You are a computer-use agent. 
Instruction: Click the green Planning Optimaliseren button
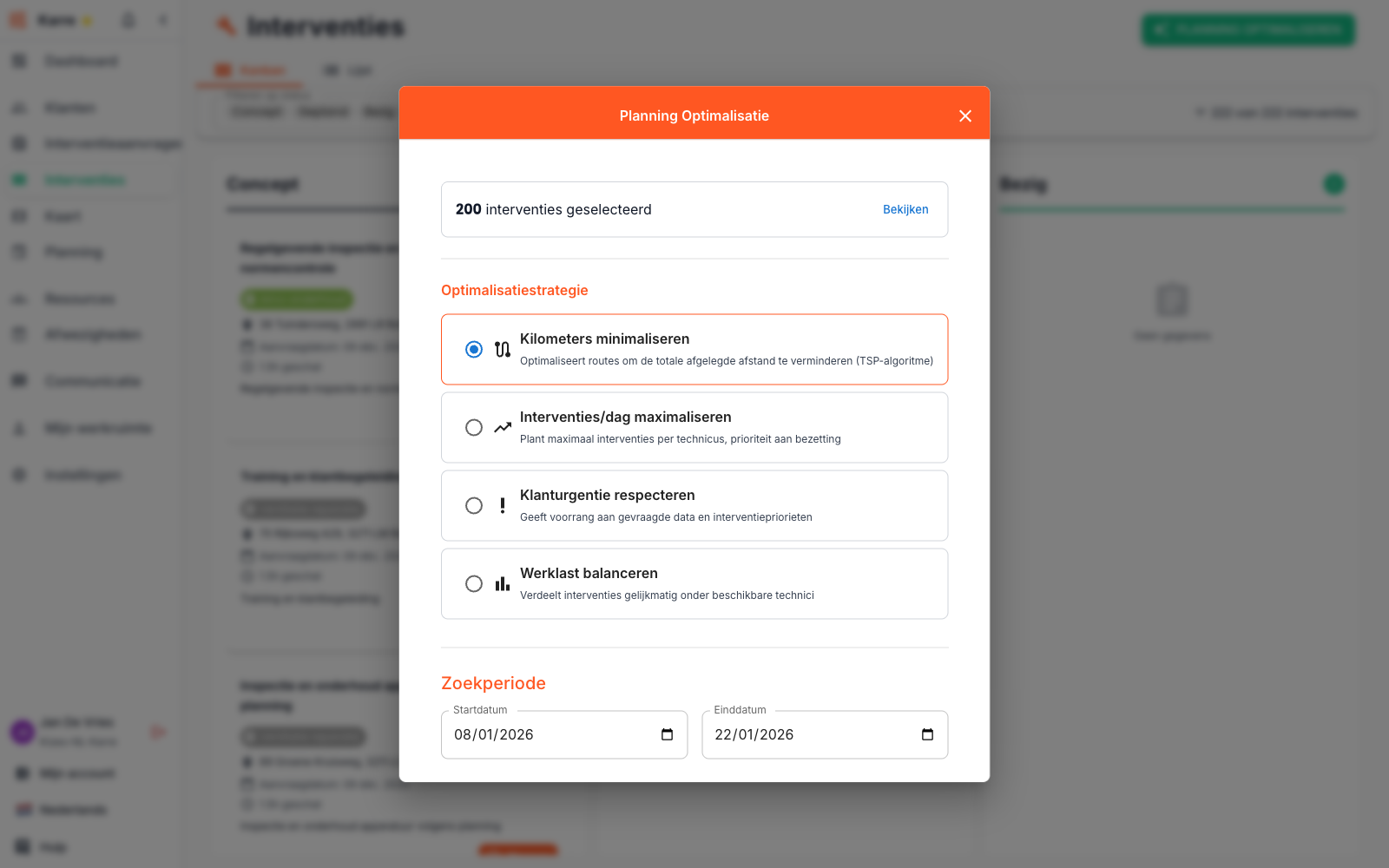(x=1247, y=29)
